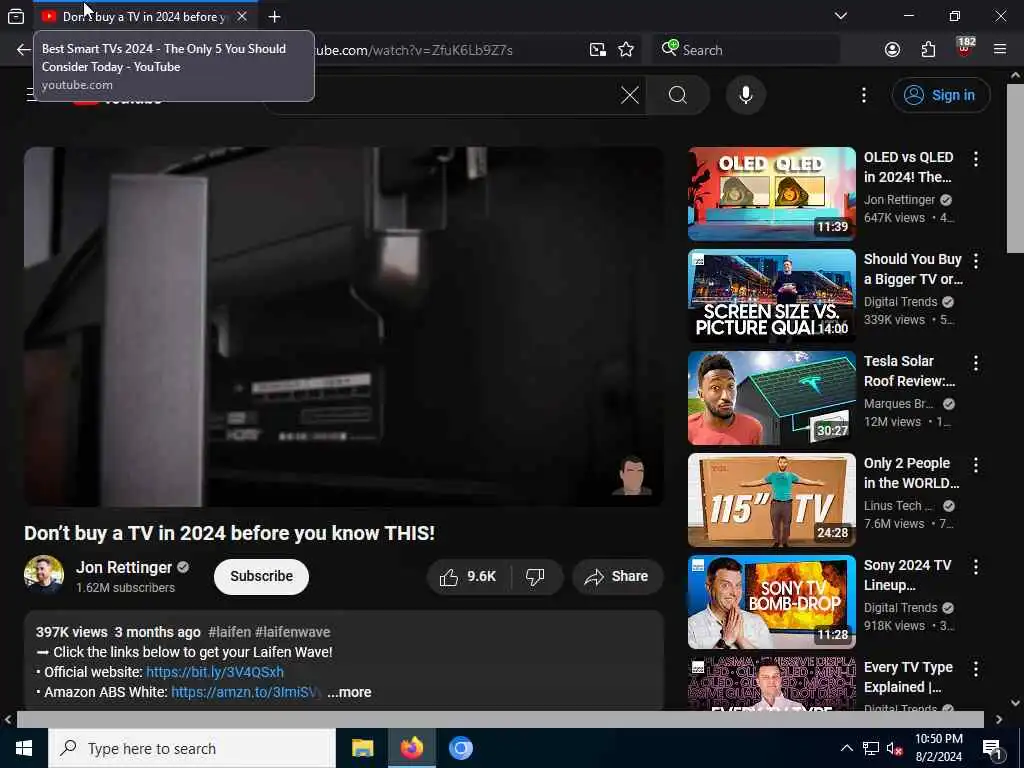Viewport: 1024px width, 768px height.
Task: Click the Firefox View icon in tab bar
Action: (x=16, y=16)
